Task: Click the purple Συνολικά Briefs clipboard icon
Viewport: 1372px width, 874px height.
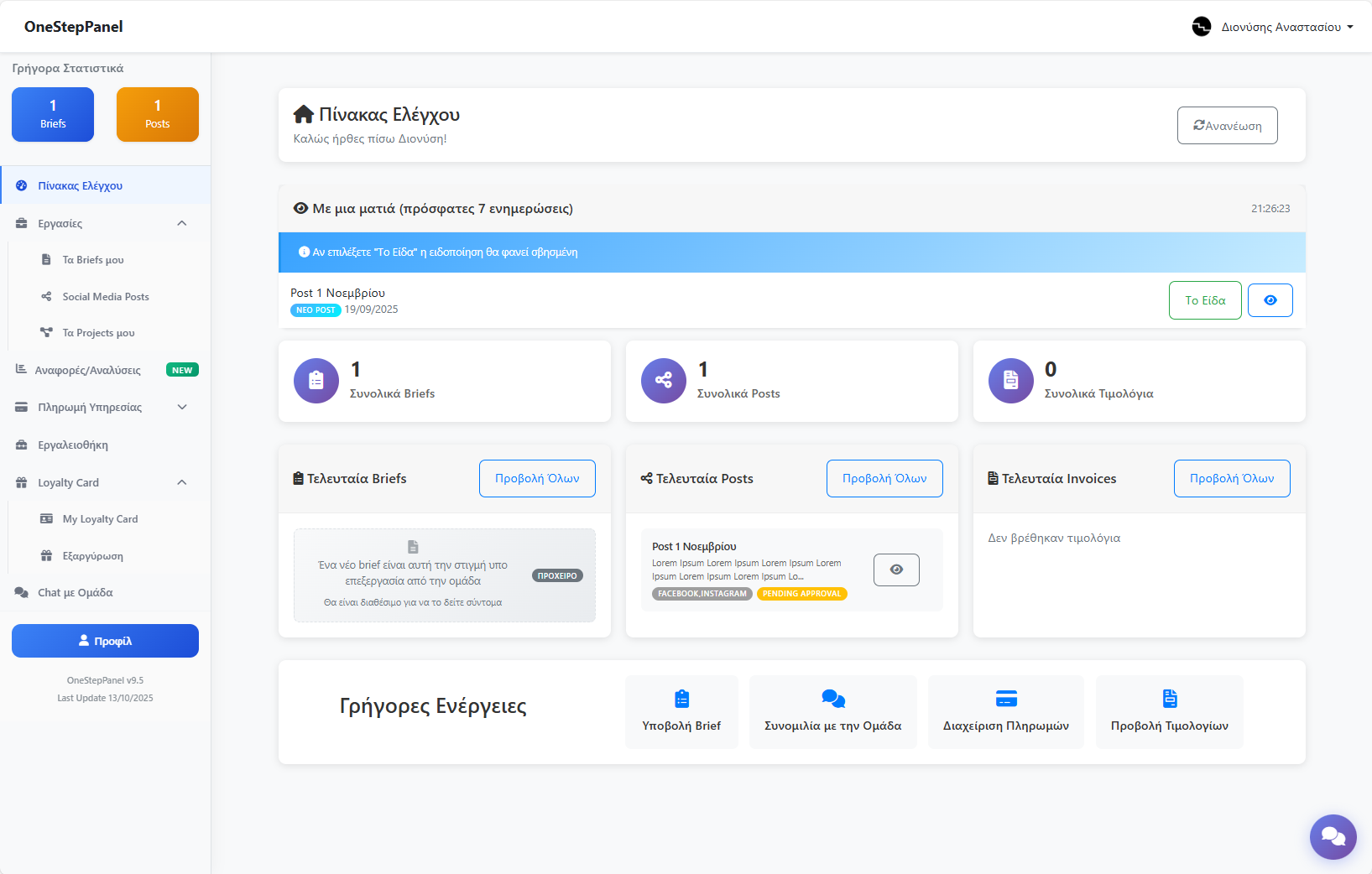Action: 316,381
